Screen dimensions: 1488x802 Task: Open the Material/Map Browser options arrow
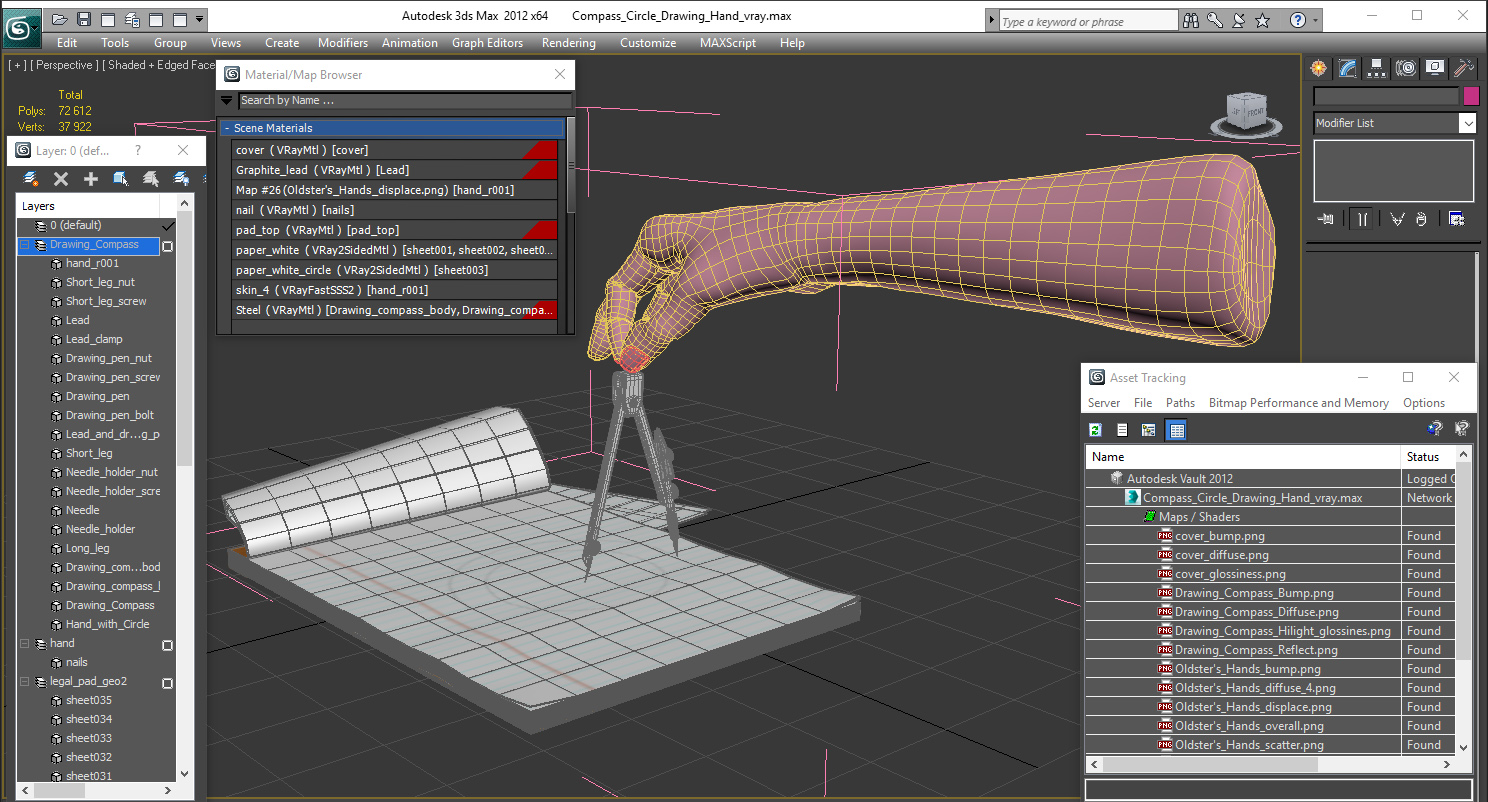tap(227, 100)
